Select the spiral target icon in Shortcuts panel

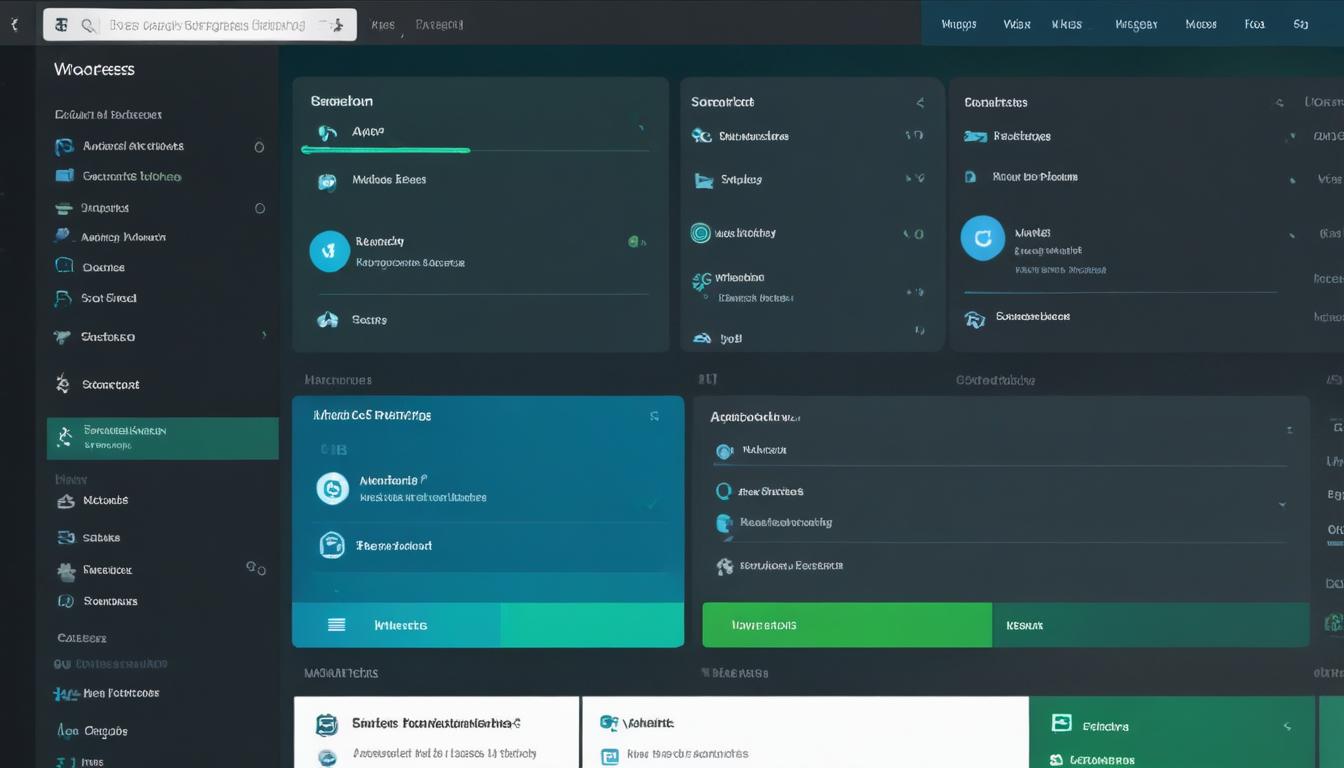click(x=701, y=232)
